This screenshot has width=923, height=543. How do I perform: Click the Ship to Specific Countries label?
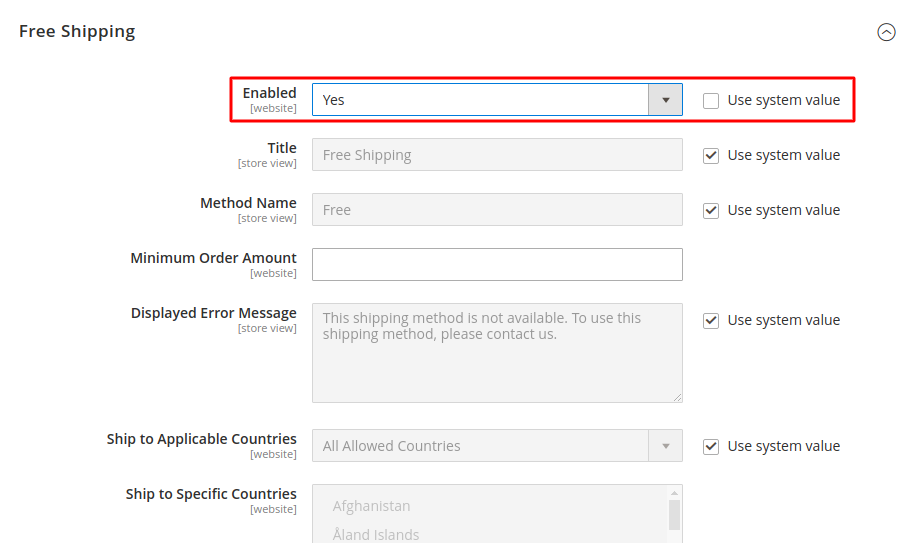point(211,494)
